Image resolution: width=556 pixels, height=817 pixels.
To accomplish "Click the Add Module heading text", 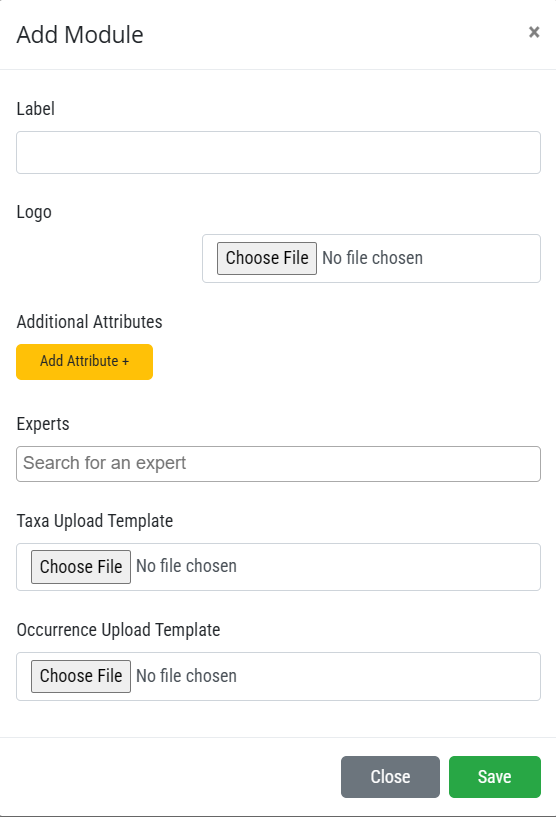I will click(x=80, y=35).
